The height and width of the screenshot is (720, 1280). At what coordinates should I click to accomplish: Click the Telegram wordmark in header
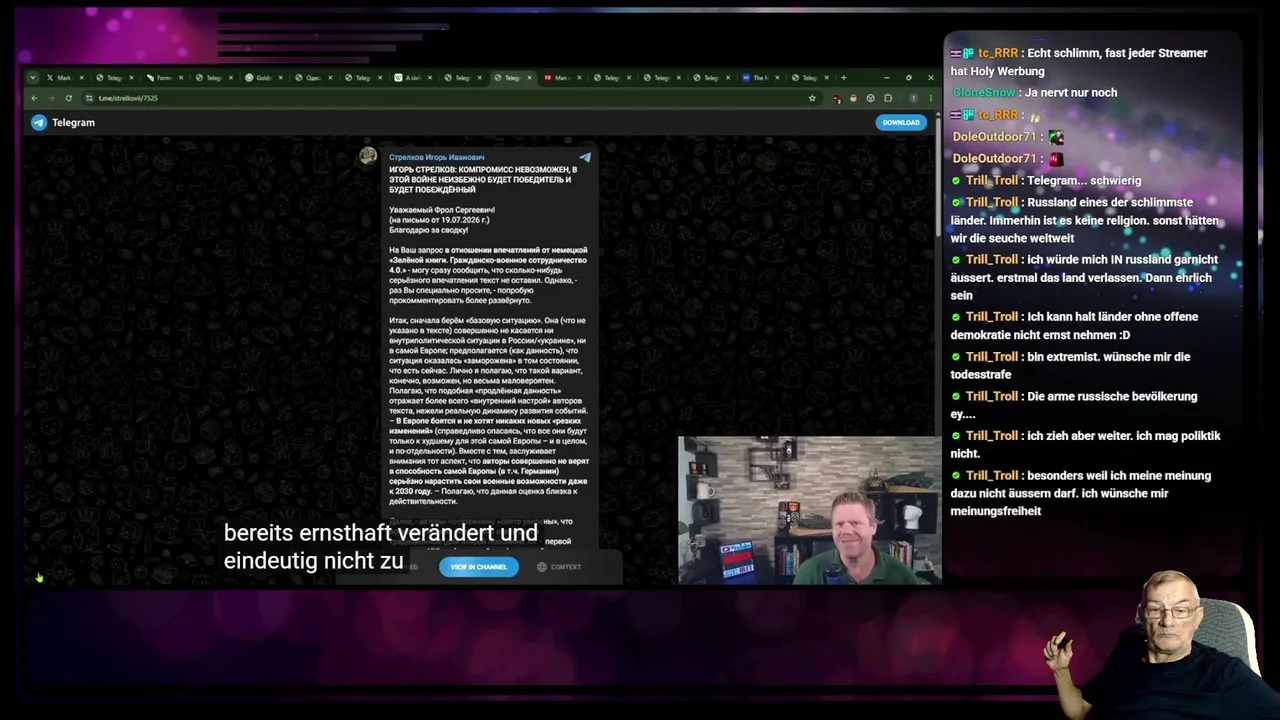(73, 122)
